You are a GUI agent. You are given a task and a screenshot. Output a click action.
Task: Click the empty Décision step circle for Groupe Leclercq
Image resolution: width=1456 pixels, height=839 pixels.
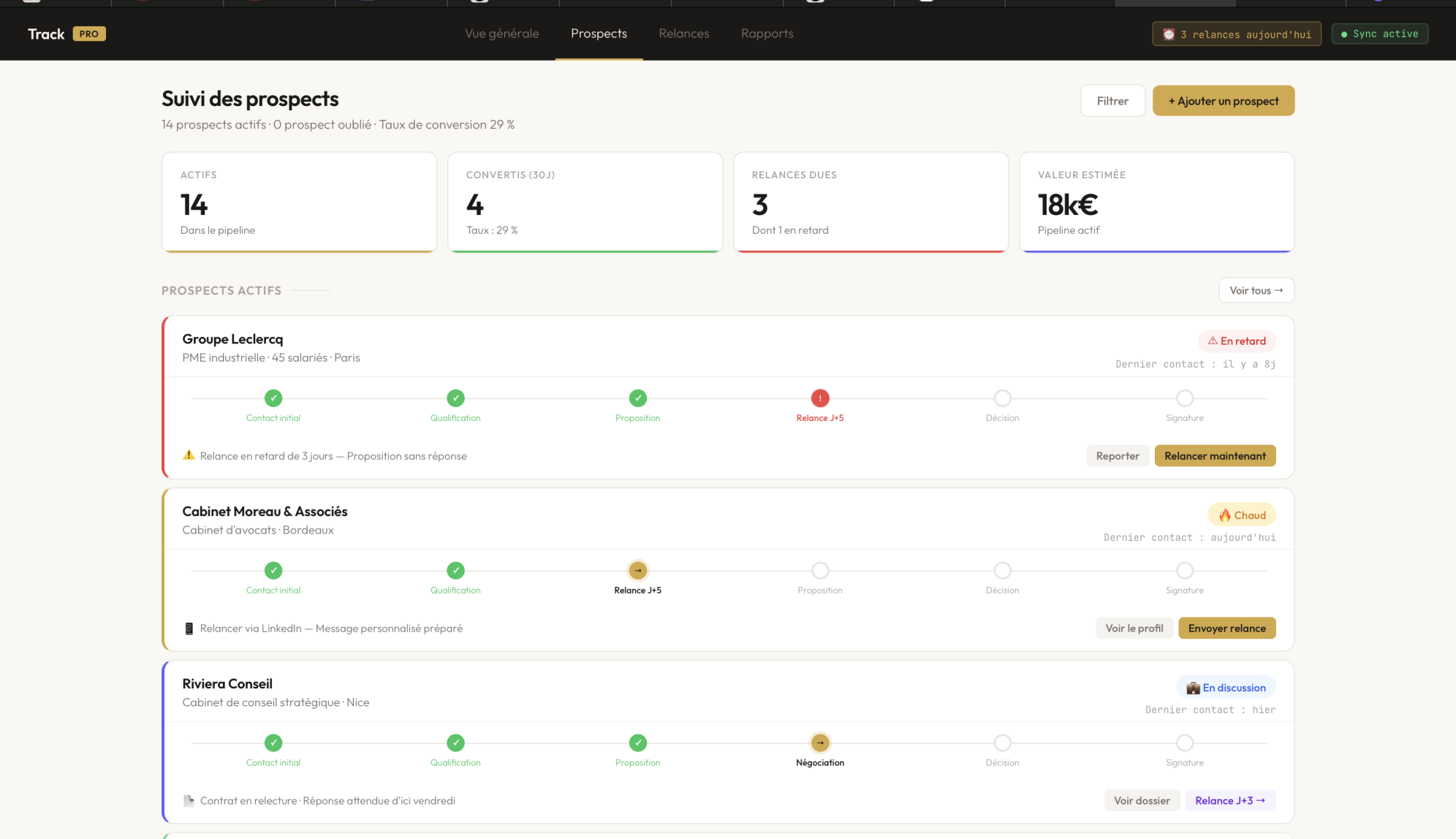pyautogui.click(x=1002, y=398)
